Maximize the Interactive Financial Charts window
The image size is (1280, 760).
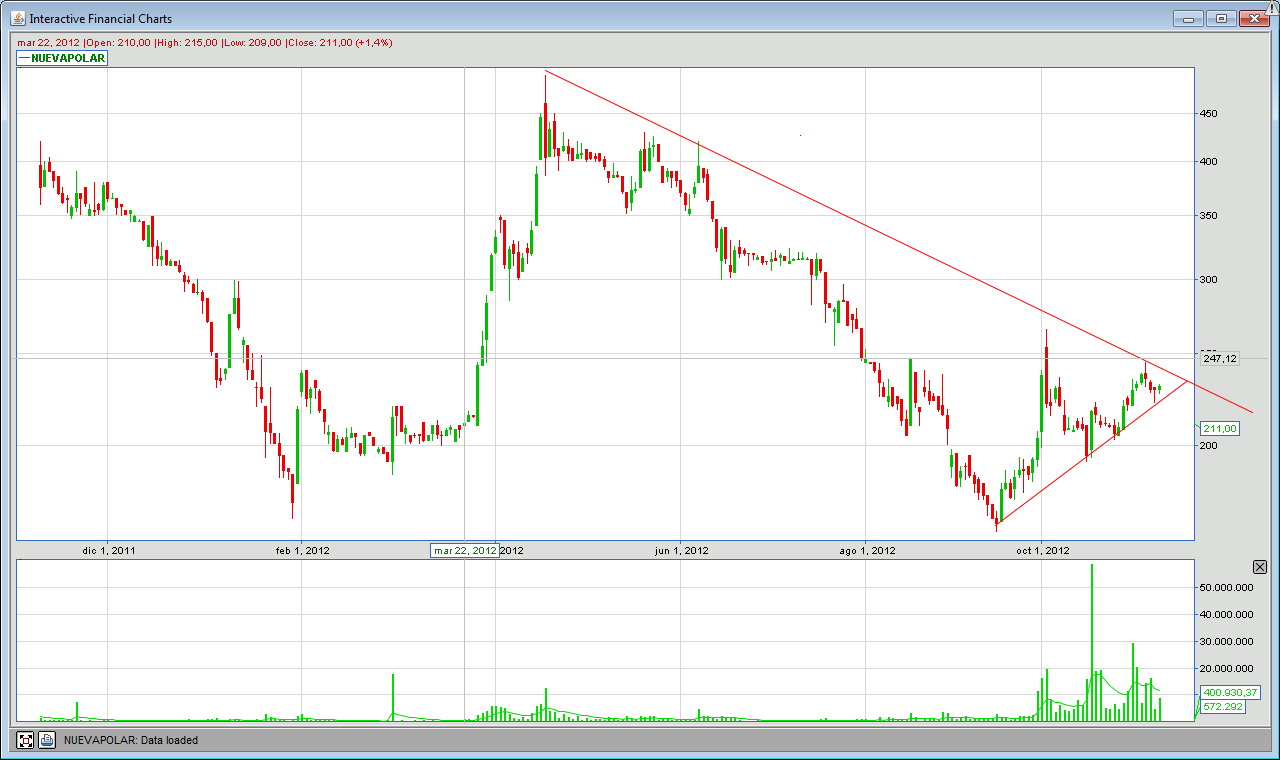click(x=1221, y=18)
